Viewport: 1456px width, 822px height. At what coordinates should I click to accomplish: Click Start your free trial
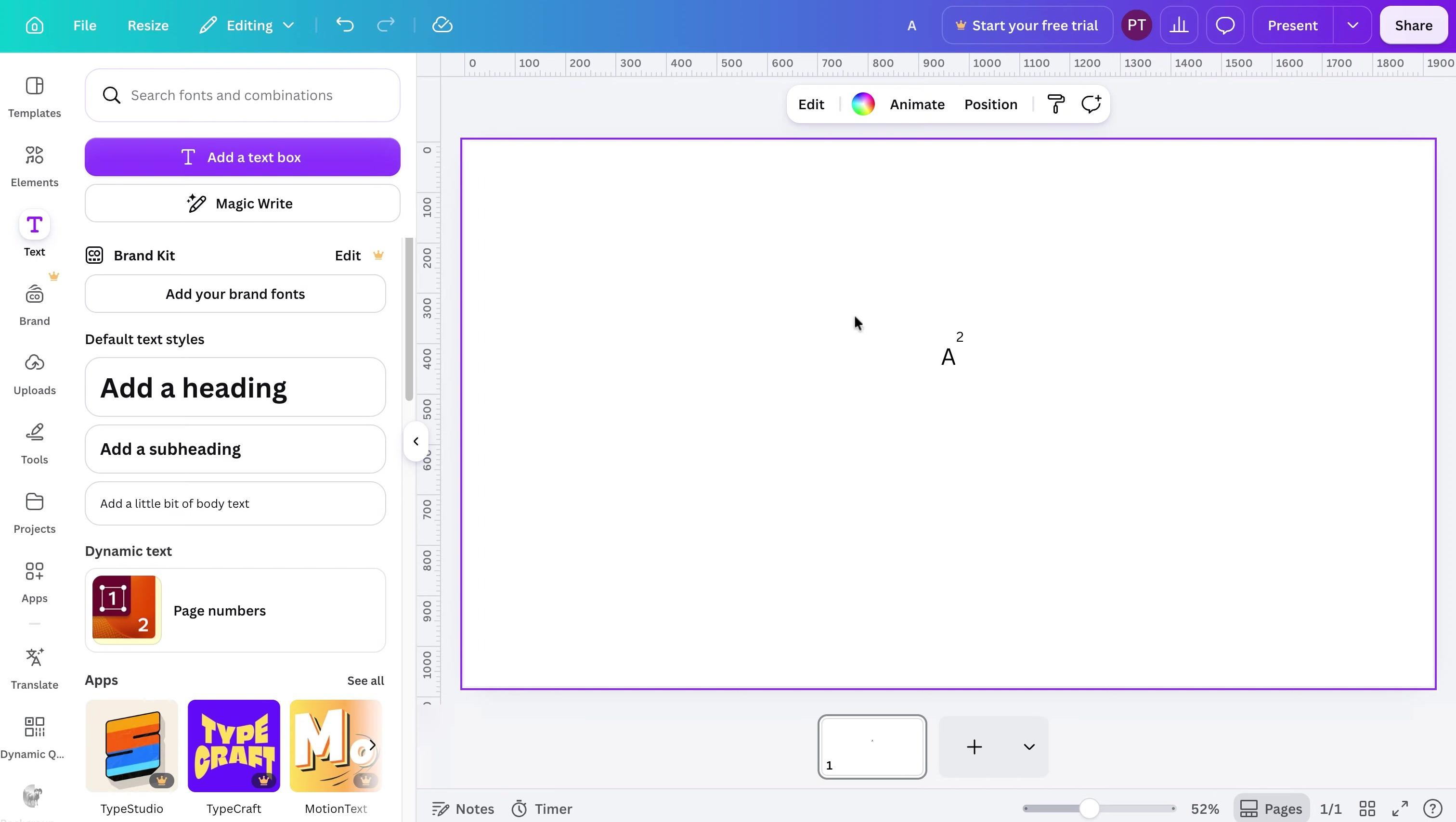pos(1027,26)
